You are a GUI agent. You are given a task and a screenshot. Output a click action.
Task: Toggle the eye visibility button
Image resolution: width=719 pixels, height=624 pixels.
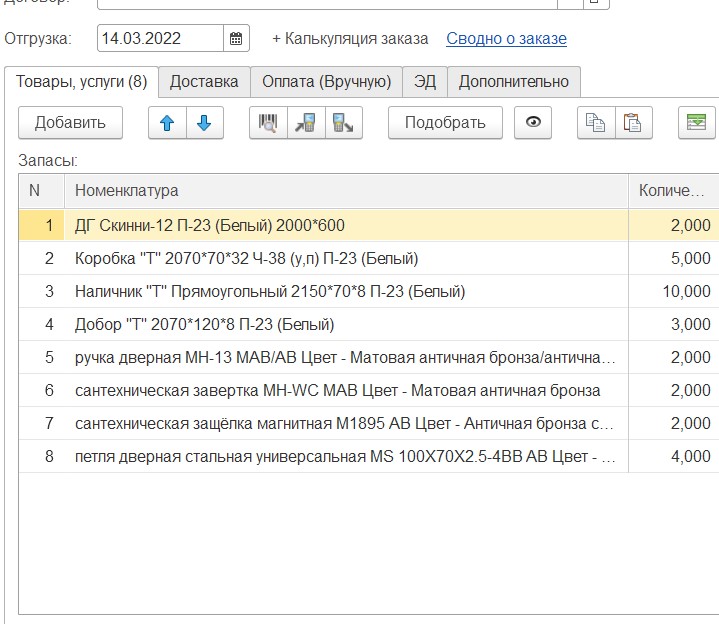(x=533, y=123)
